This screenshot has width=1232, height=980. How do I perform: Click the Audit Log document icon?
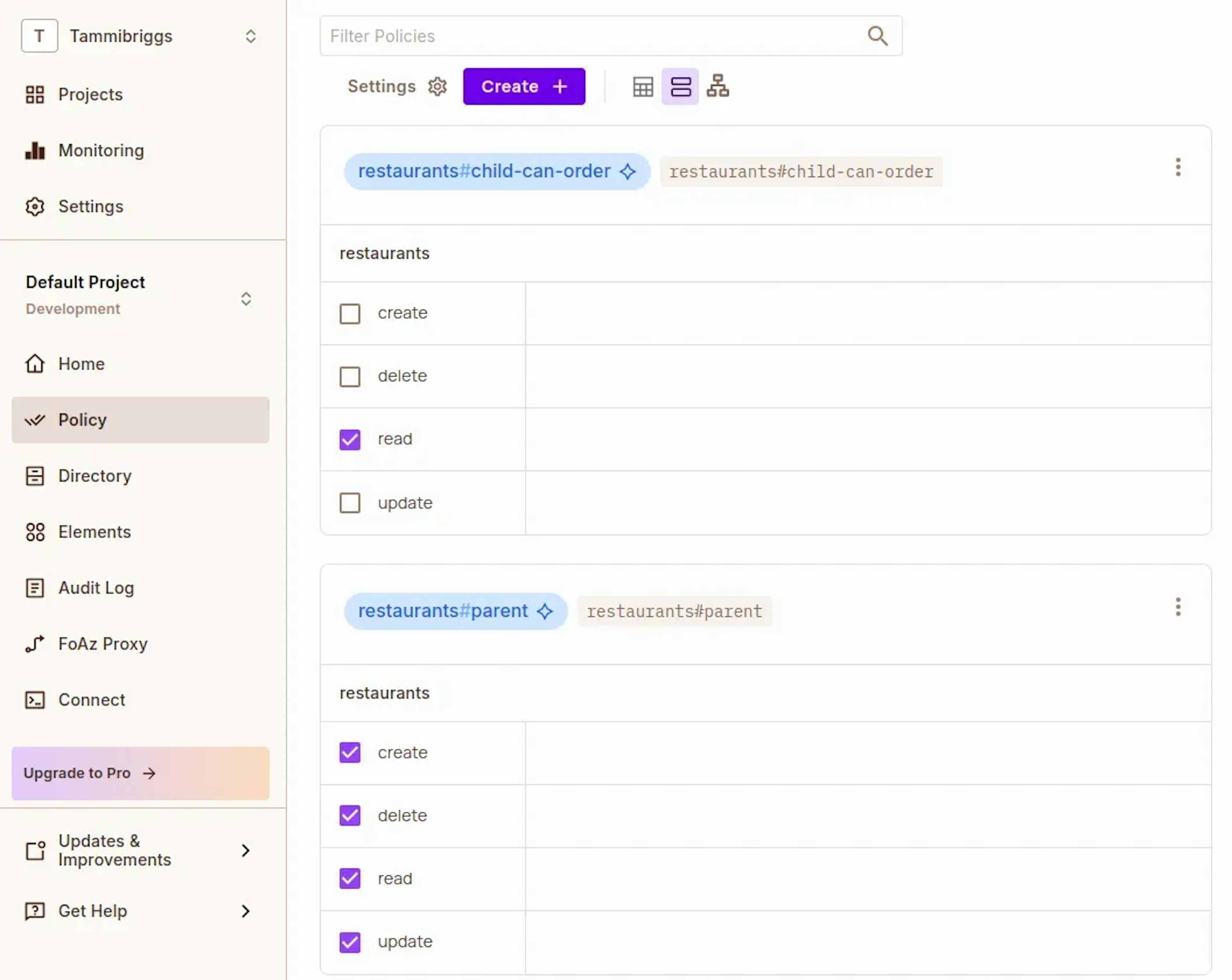click(35, 588)
